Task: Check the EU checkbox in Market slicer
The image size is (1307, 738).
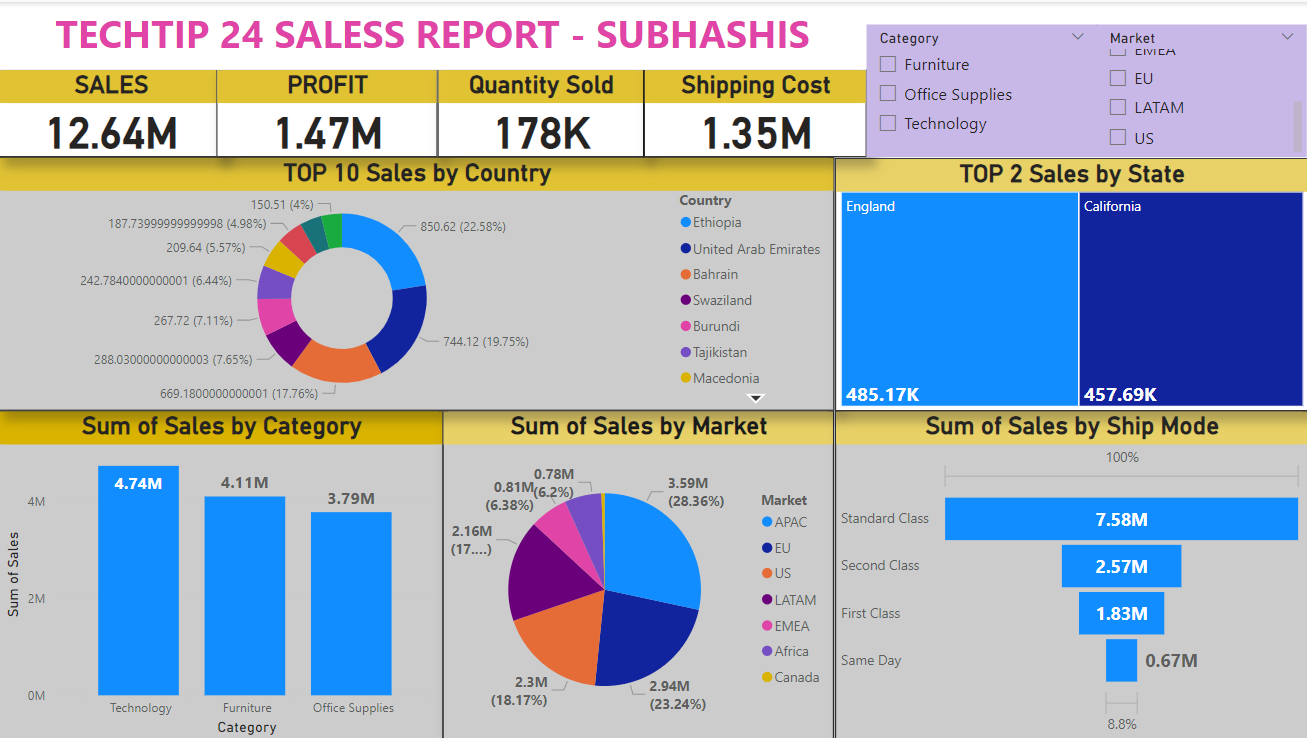Action: (x=1116, y=77)
